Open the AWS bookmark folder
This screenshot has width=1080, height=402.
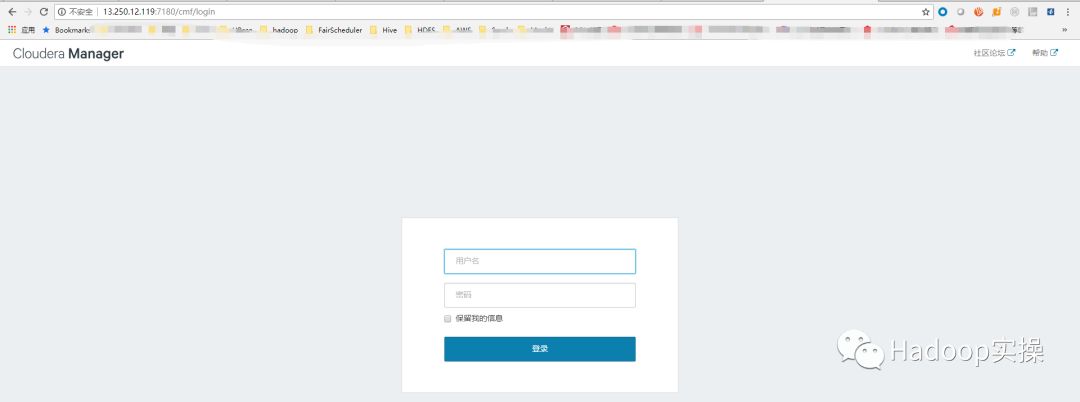pyautogui.click(x=457, y=30)
